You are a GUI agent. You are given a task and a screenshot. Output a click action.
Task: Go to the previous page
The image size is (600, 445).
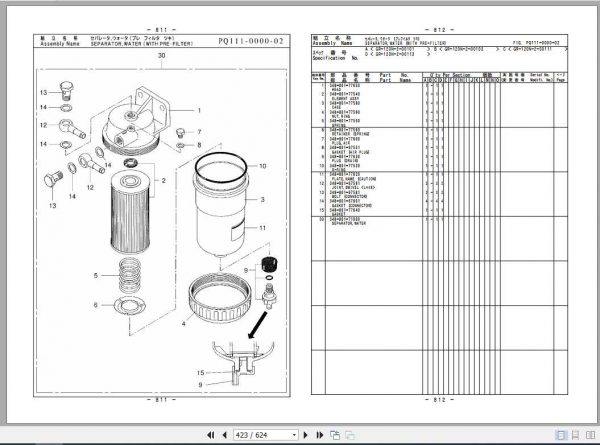tap(225, 435)
